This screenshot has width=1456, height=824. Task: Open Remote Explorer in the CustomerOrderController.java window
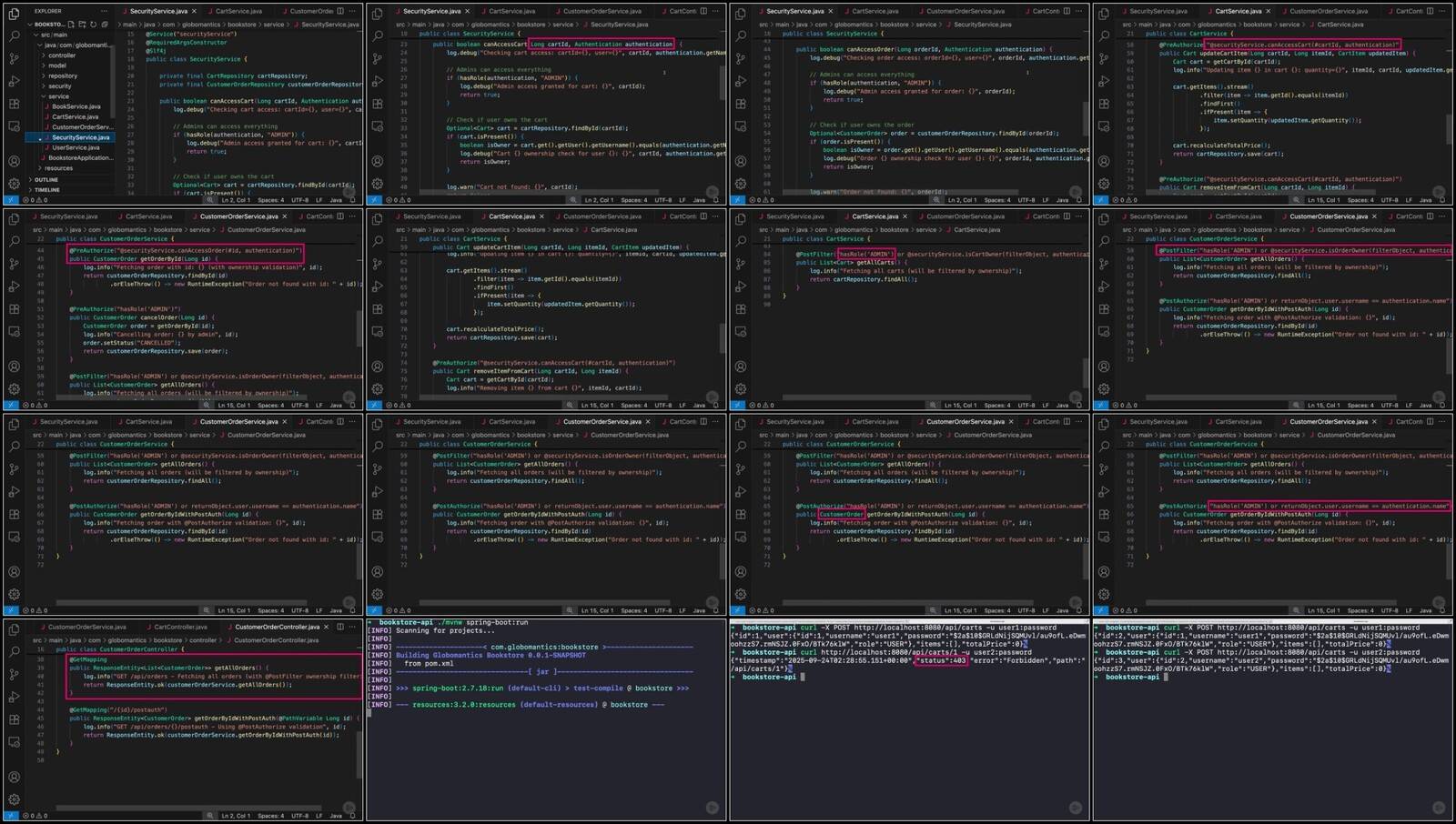tap(14, 742)
